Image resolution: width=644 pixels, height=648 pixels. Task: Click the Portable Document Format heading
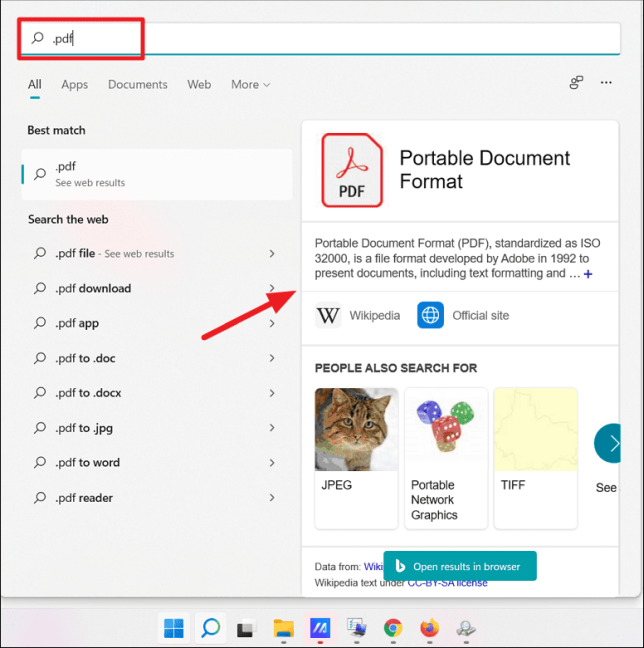click(484, 169)
